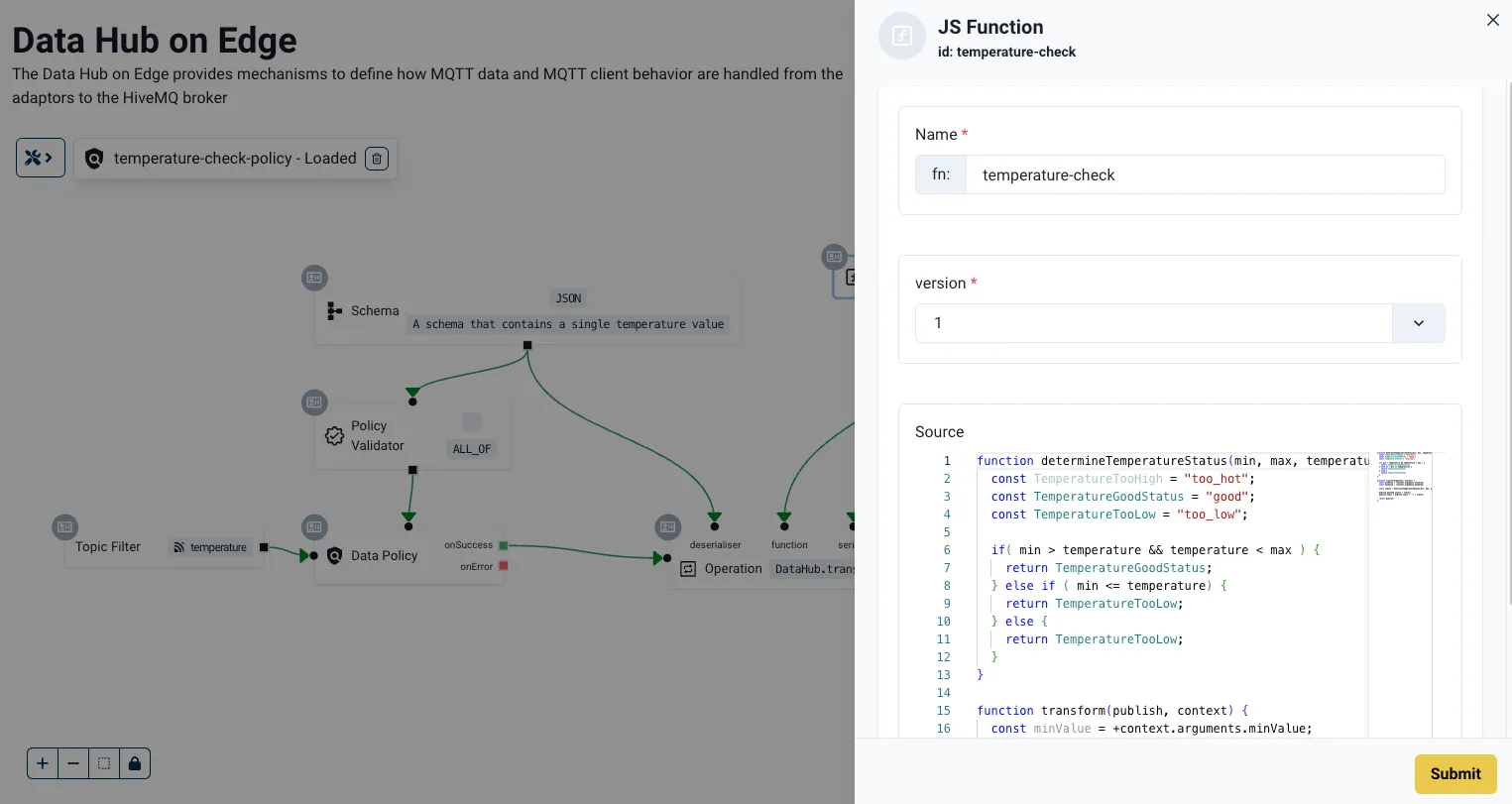Click the "too_hot" string in source
This screenshot has height=804, width=1512.
coord(1216,479)
